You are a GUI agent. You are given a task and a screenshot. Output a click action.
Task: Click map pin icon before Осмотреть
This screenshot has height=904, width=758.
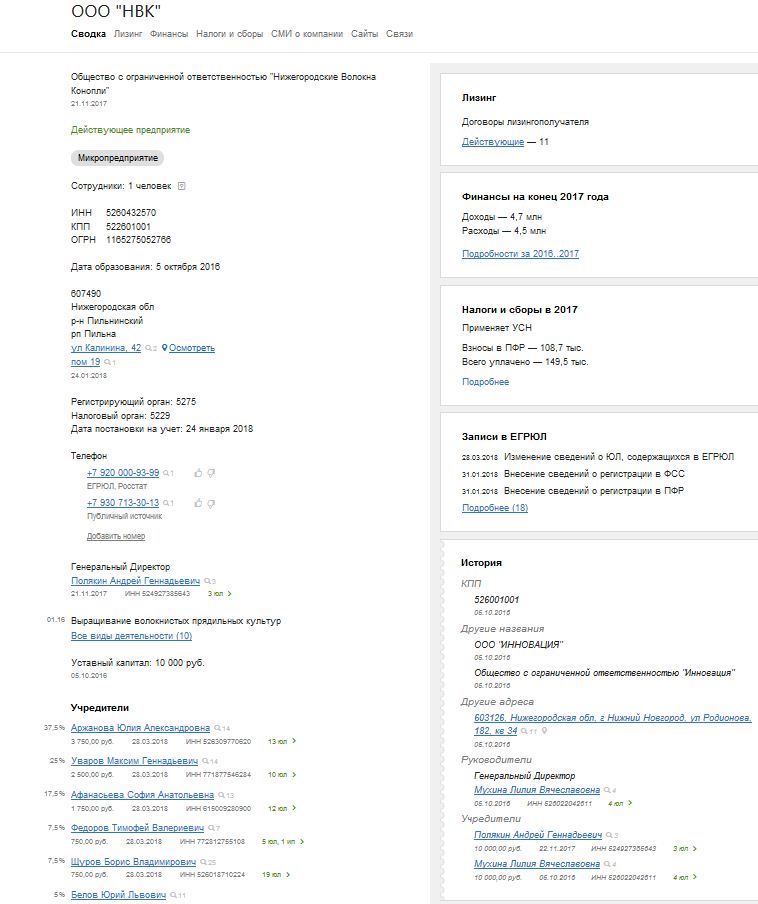pos(164,348)
